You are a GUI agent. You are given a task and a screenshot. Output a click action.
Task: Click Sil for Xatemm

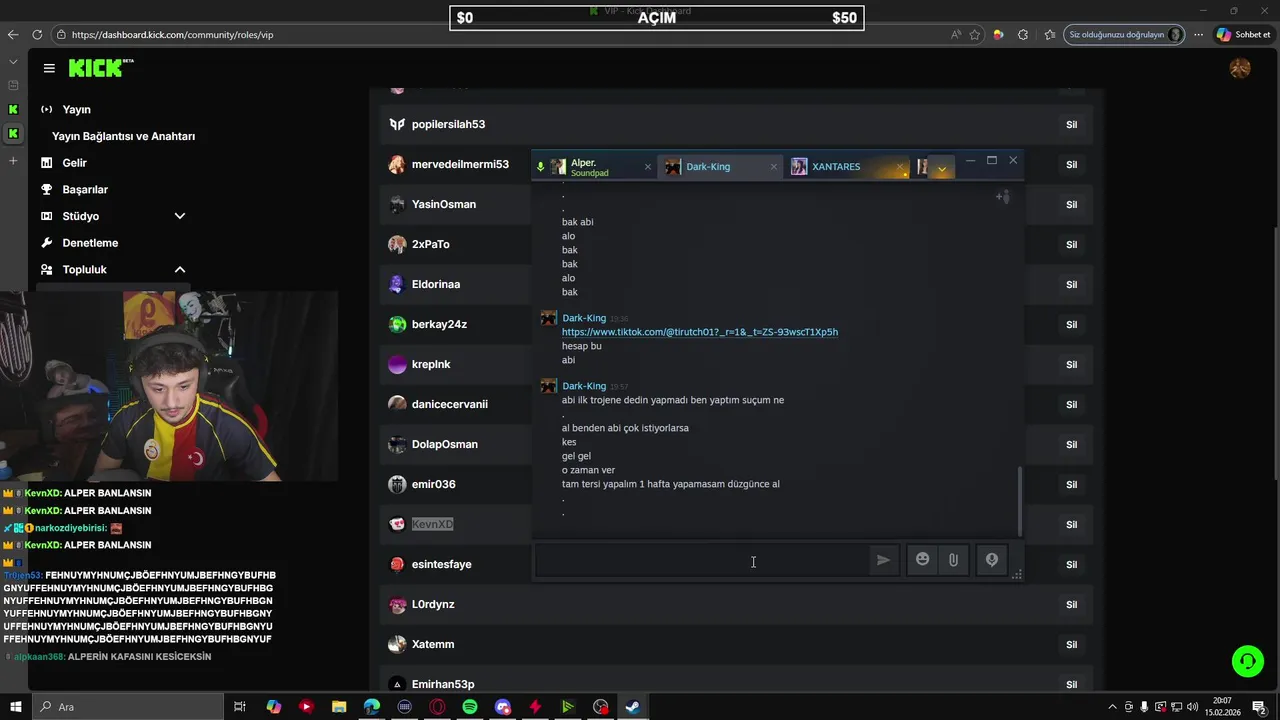click(1071, 645)
